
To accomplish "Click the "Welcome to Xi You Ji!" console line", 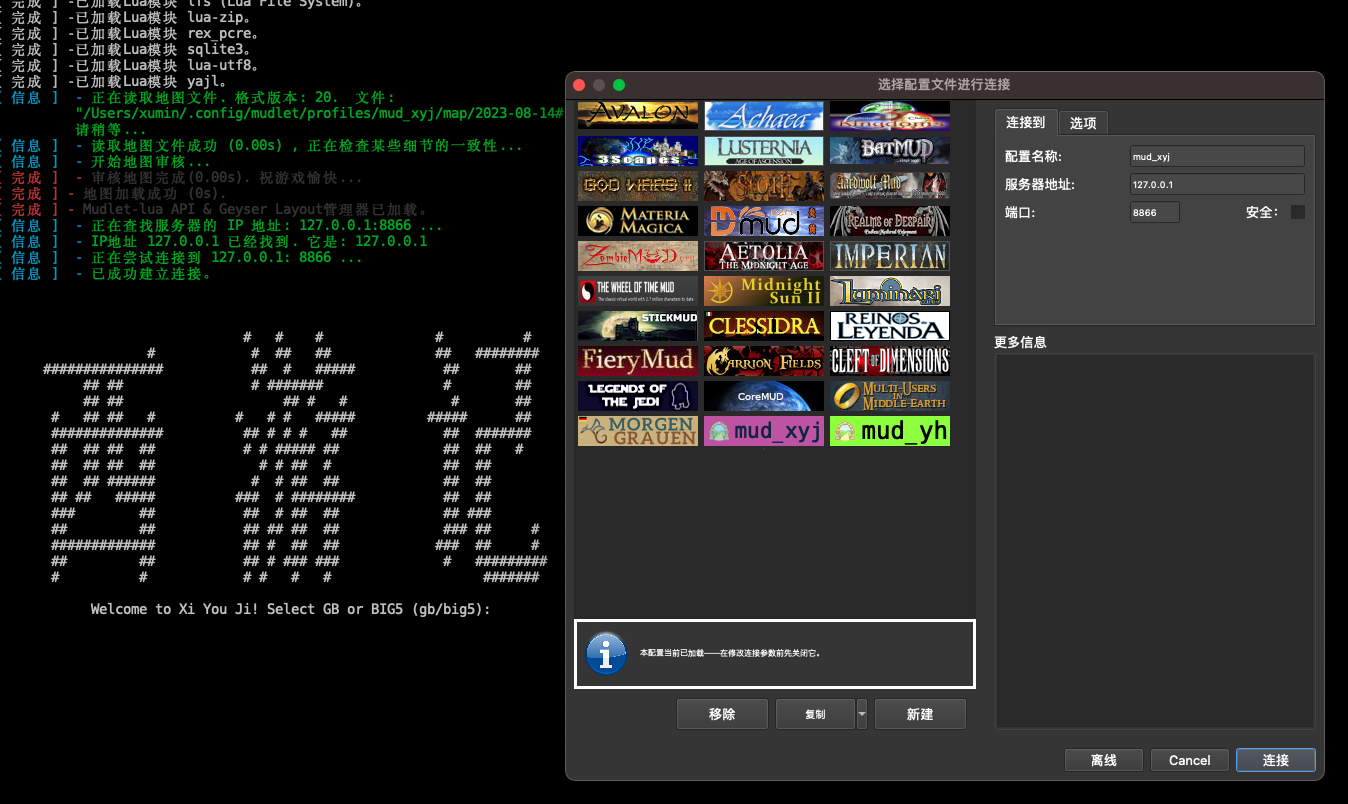I will (x=290, y=609).
